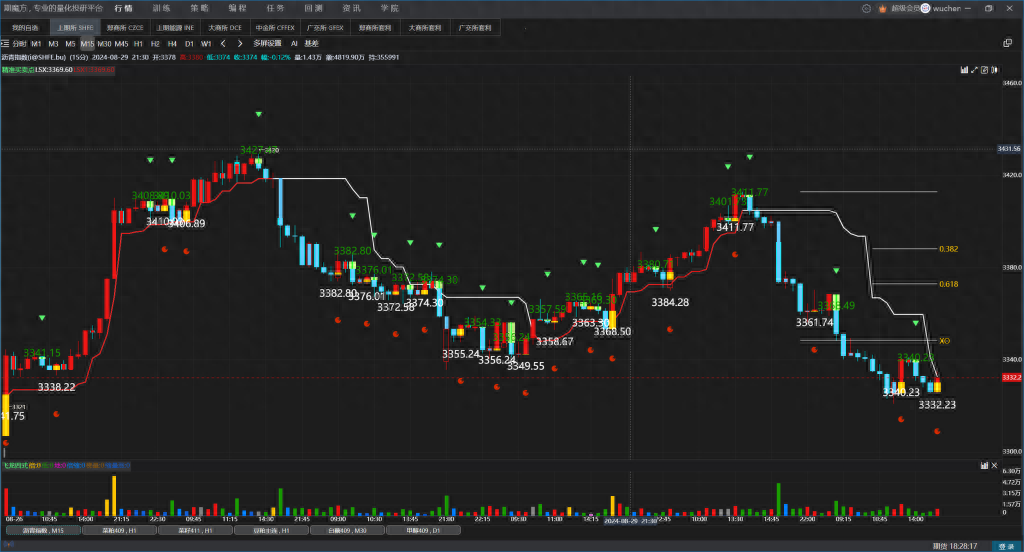
Task: Switch to 上期所 SHFE tab
Action: [x=75, y=28]
